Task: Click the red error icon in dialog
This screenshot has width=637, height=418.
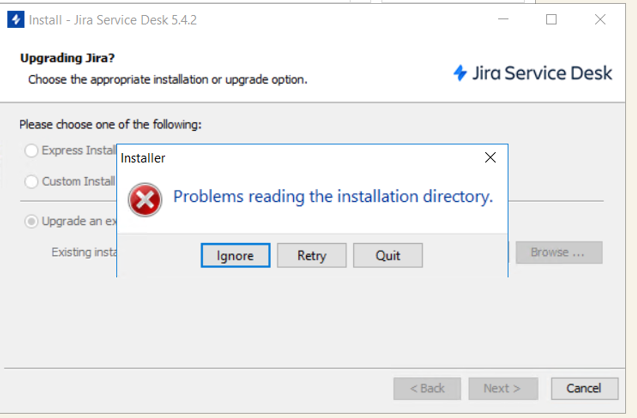Action: 145,199
